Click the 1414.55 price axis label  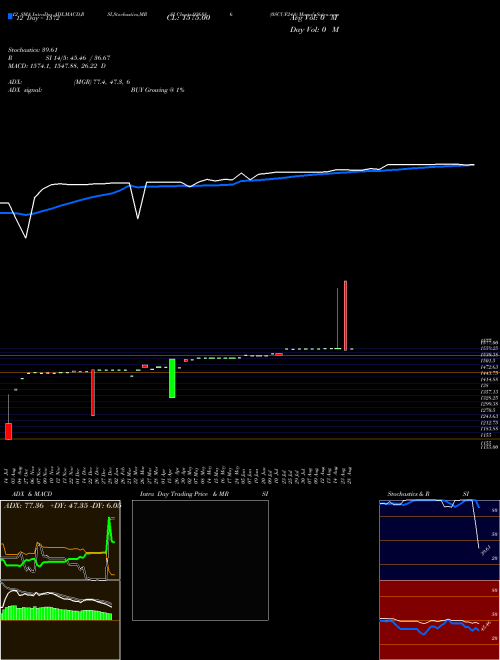tap(487, 379)
